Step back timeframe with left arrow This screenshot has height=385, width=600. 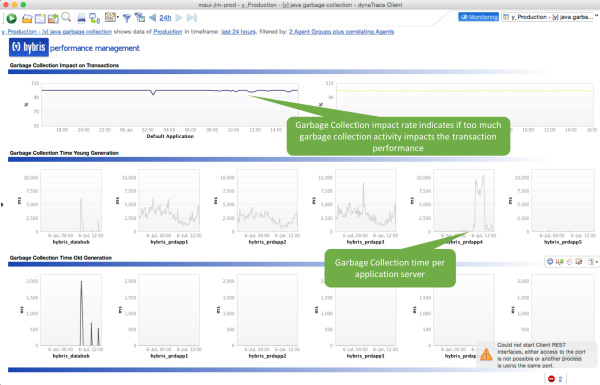153,18
